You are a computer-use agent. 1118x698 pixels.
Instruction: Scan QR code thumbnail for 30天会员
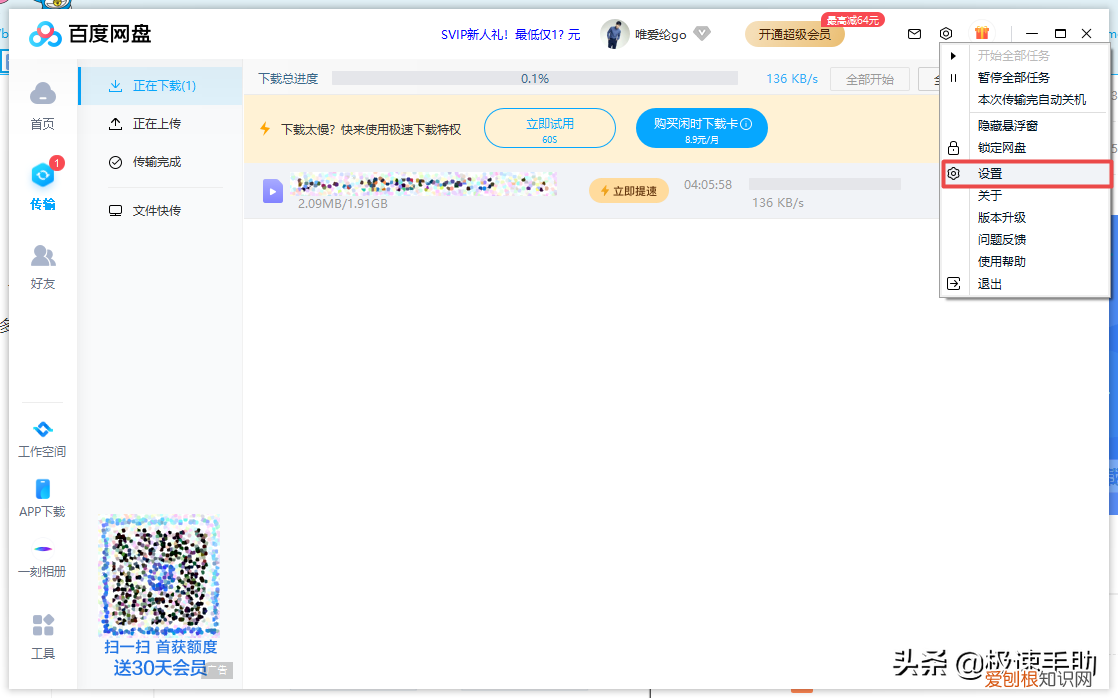point(158,577)
